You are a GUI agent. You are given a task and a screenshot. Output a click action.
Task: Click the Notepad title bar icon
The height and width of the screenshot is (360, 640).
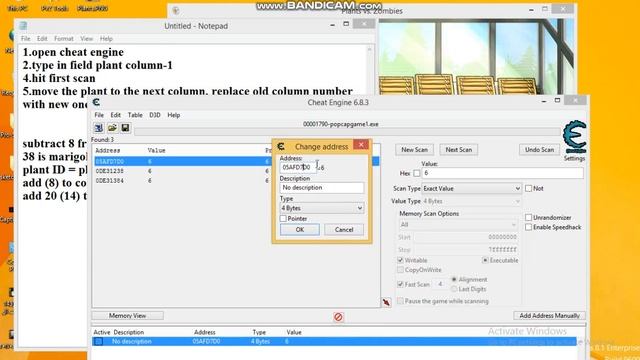click(x=23, y=26)
